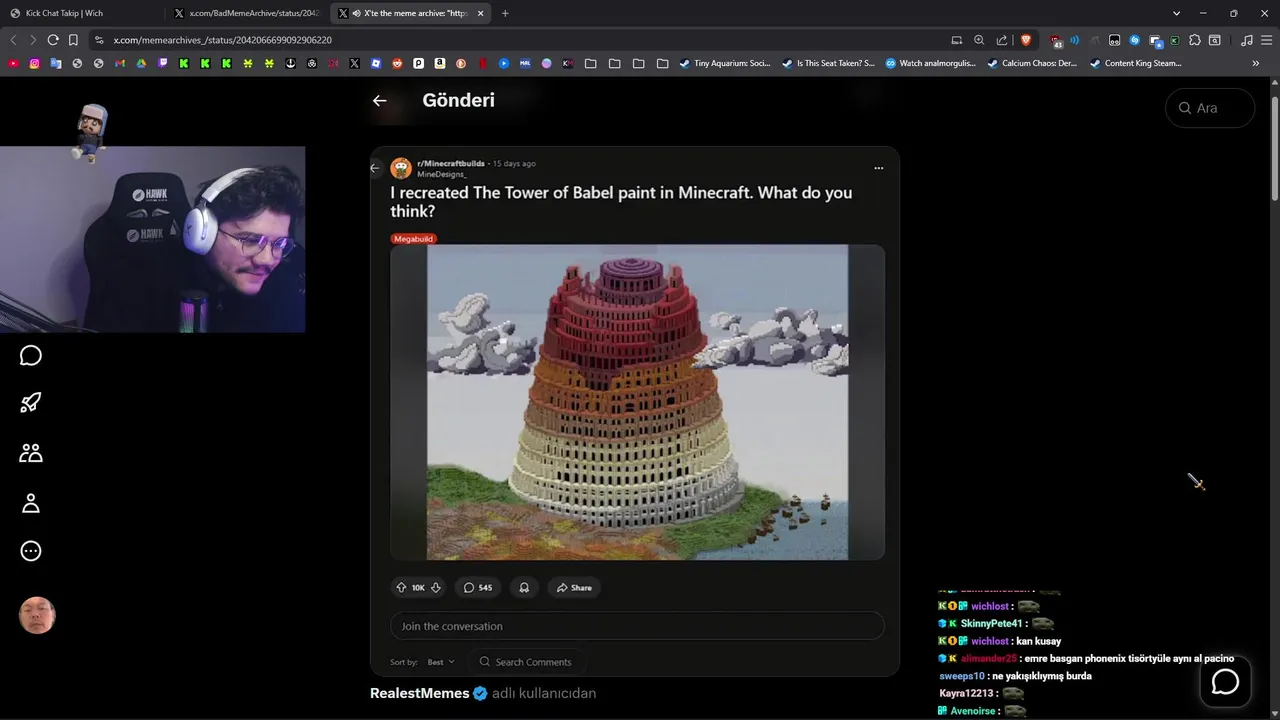The width and height of the screenshot is (1280, 720).
Task: Click Megabuild flair tag
Action: 414,239
